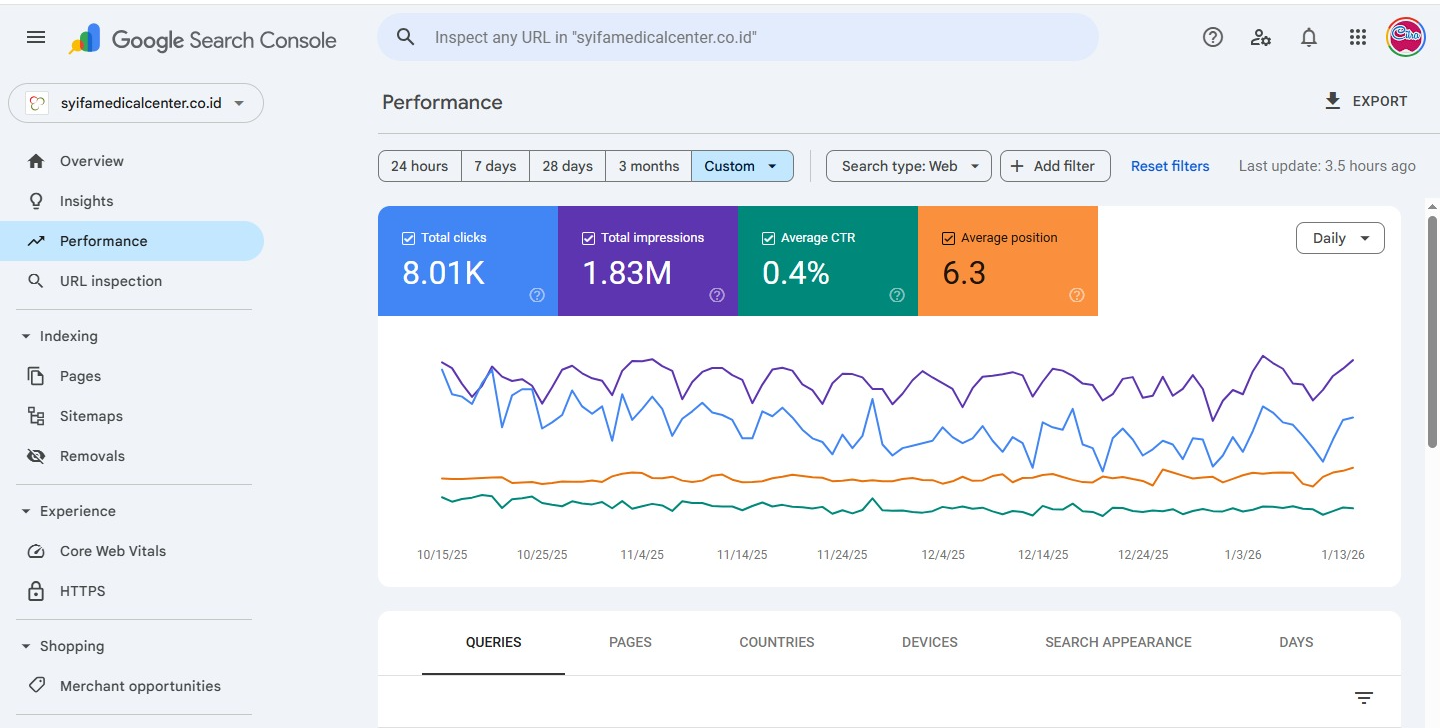The width and height of the screenshot is (1440, 728).
Task: Select the 3 months date range
Action: [648, 165]
